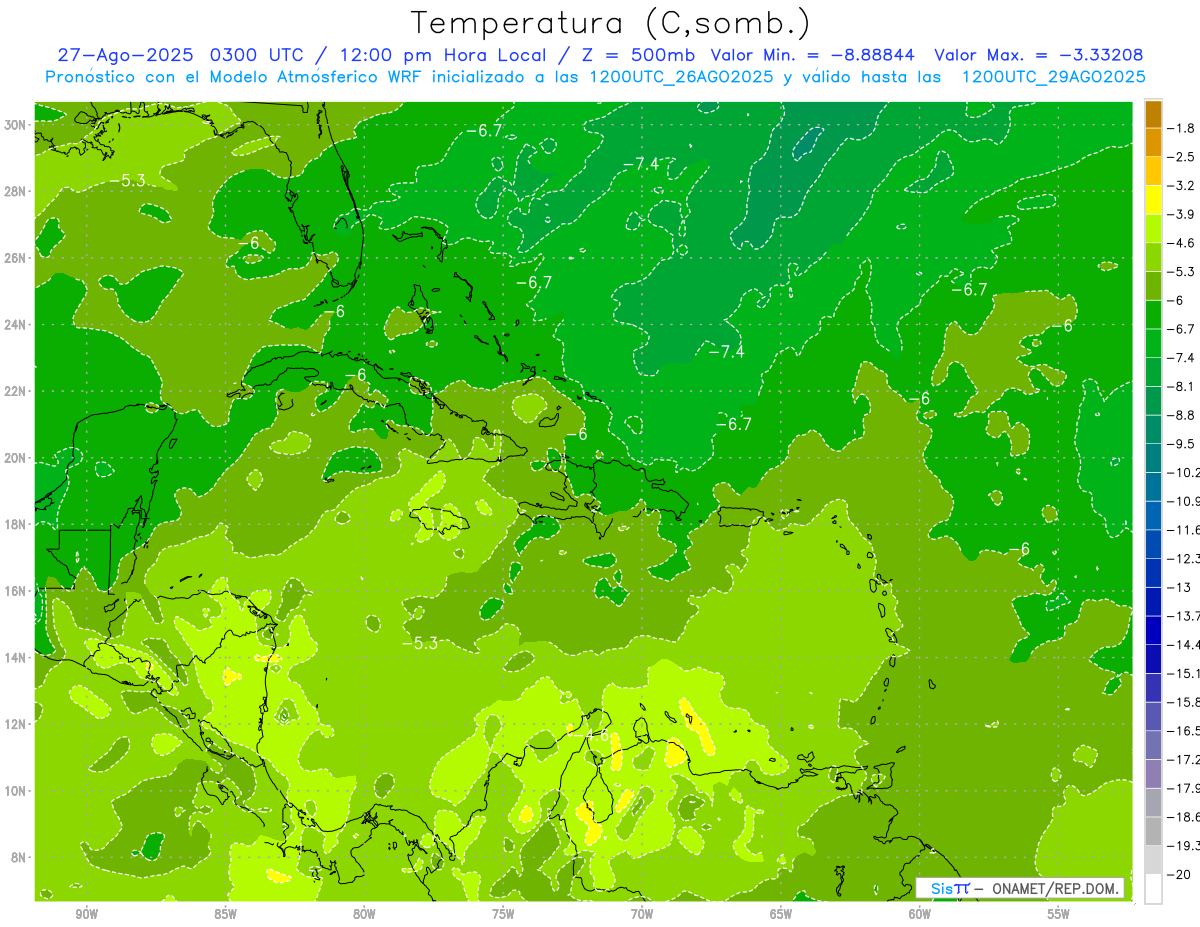The image size is (1200, 927).
Task: Click the '22N' latitude axis label
Action: pos(17,391)
